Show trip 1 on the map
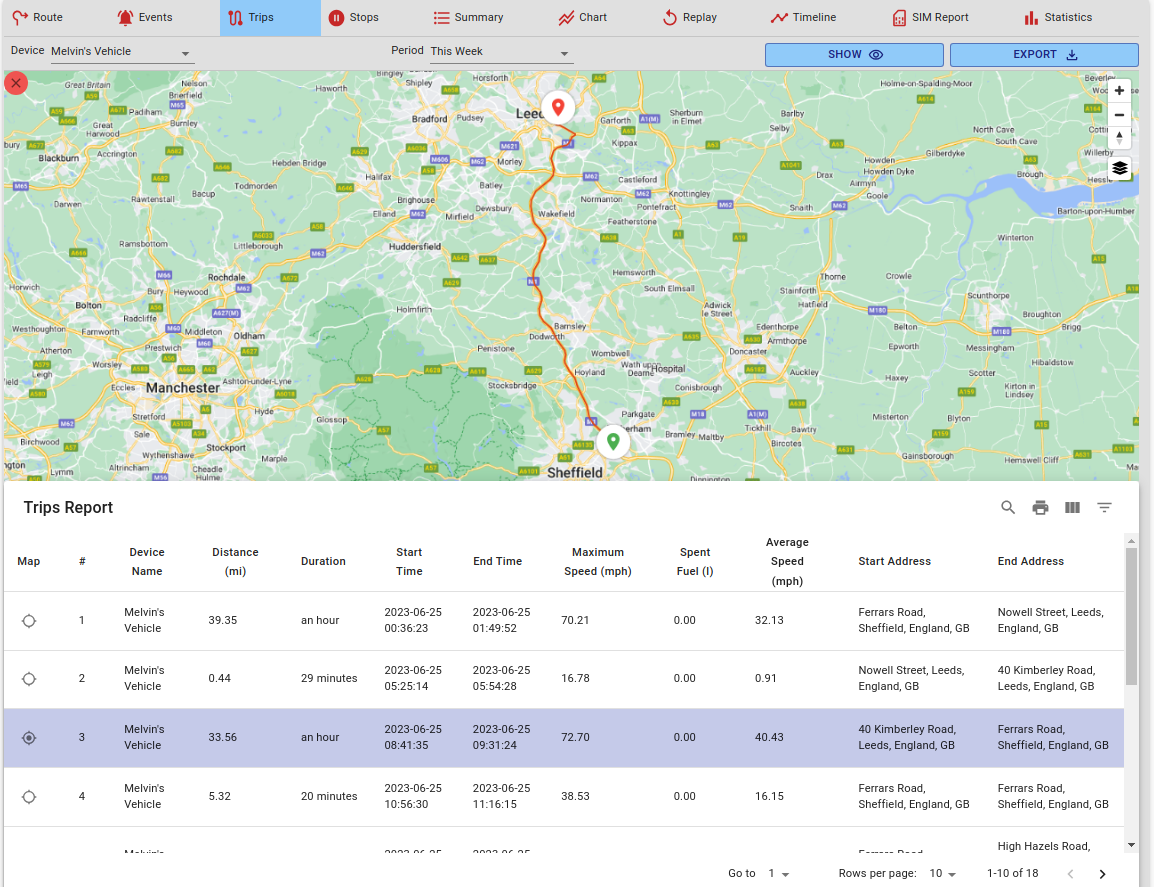The image size is (1154, 887). tap(29, 621)
